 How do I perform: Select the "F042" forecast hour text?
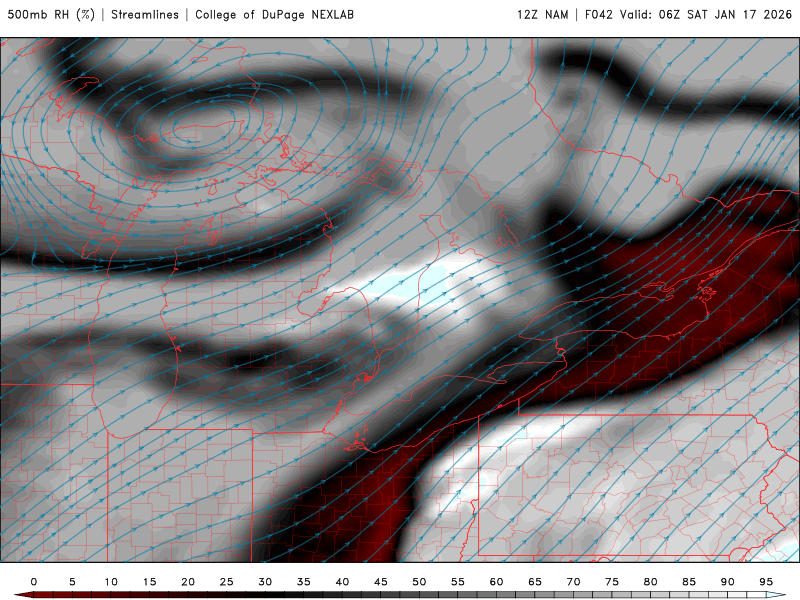point(598,15)
